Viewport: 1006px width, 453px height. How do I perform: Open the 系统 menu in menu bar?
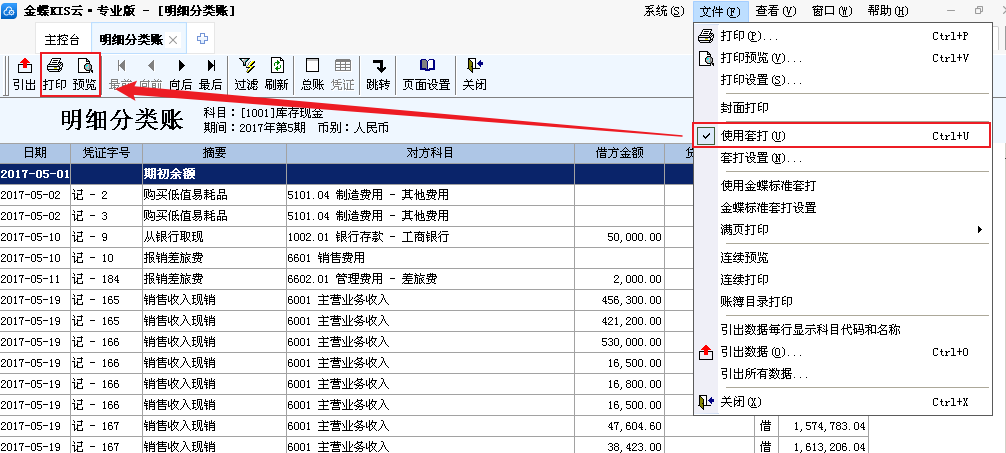tap(664, 11)
